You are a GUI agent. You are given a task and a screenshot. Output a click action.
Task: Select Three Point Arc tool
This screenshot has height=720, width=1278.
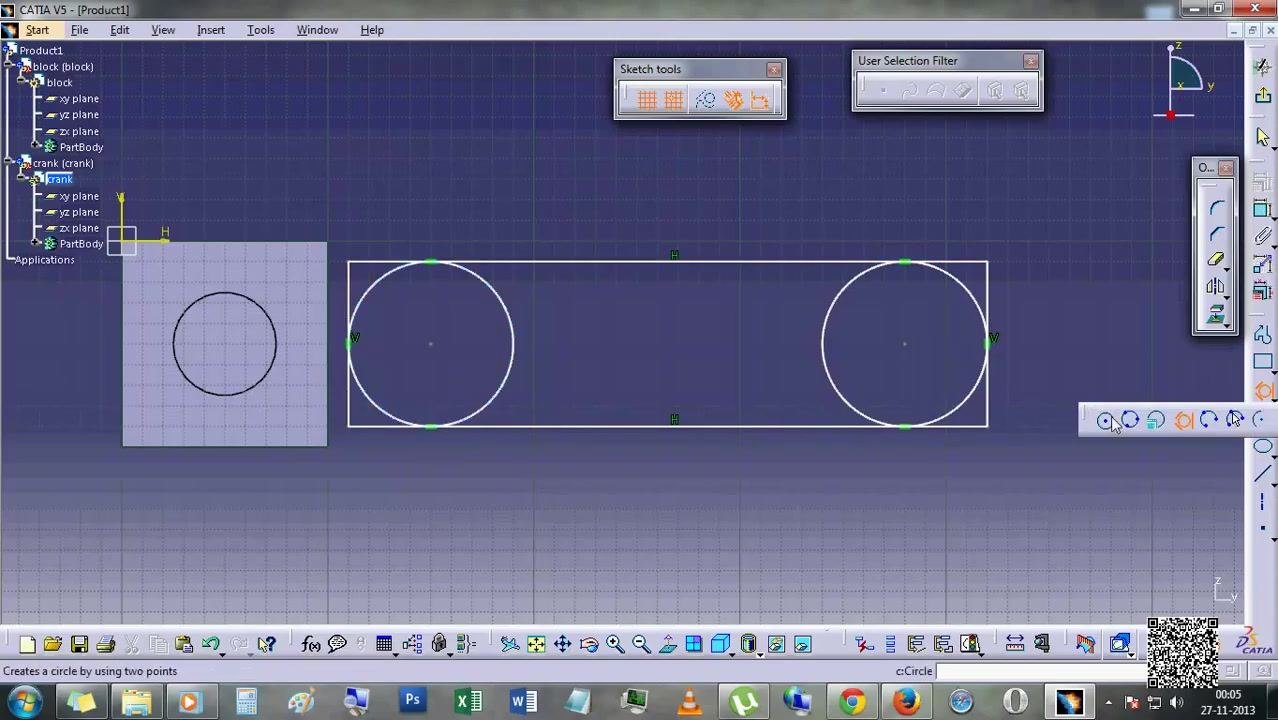point(1209,421)
